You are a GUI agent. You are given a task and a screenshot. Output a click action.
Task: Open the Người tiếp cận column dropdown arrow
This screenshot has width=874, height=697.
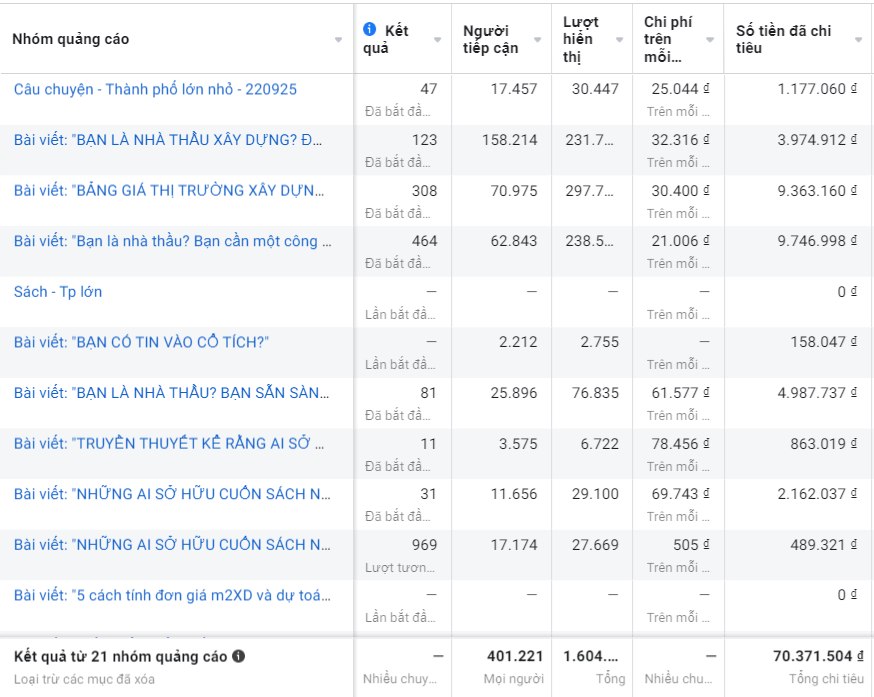(x=538, y=40)
